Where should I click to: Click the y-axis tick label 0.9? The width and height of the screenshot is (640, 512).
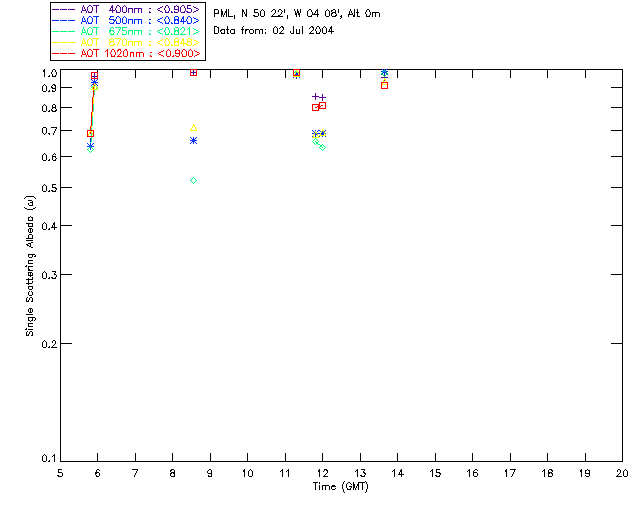coord(49,88)
